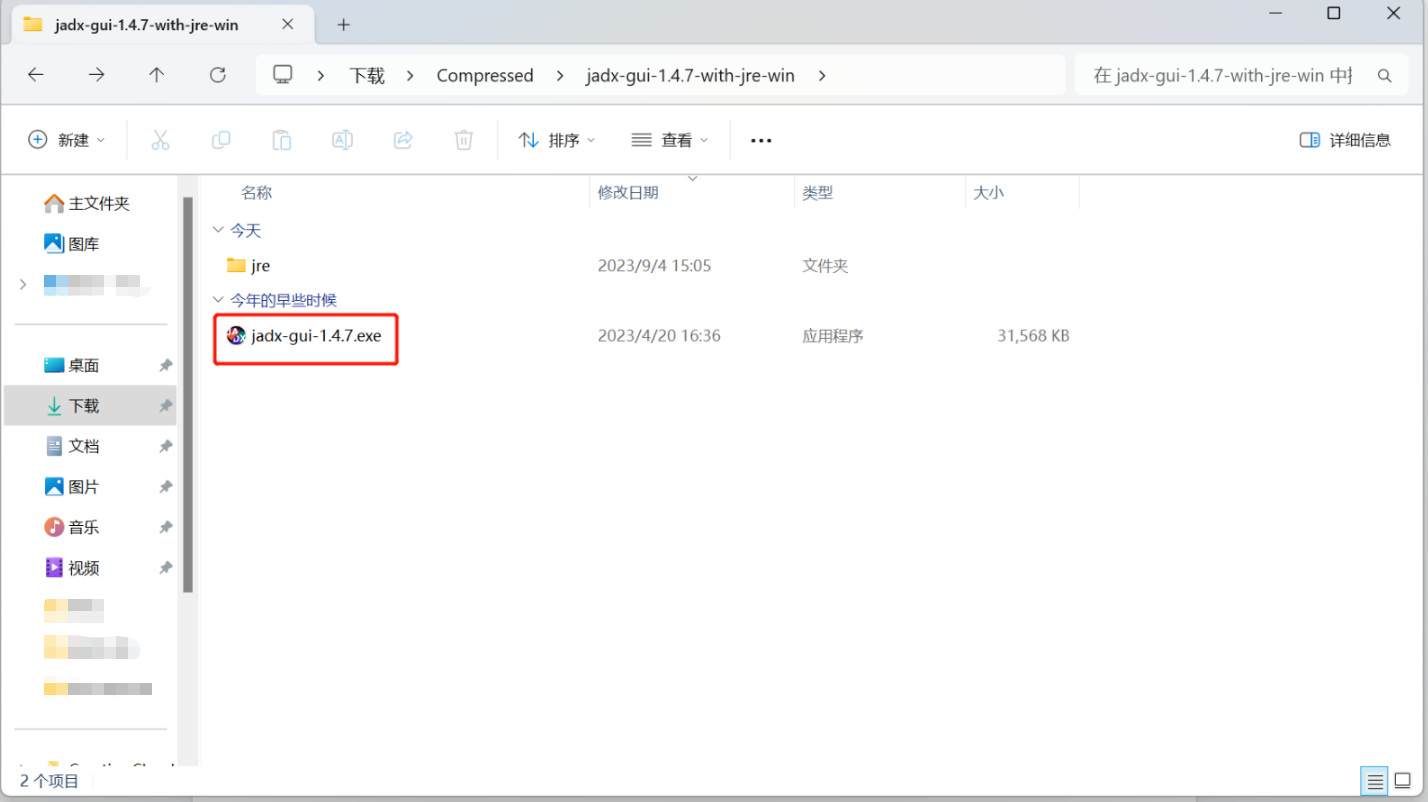
Task: Open the 排序 sort dropdown
Action: (x=558, y=139)
